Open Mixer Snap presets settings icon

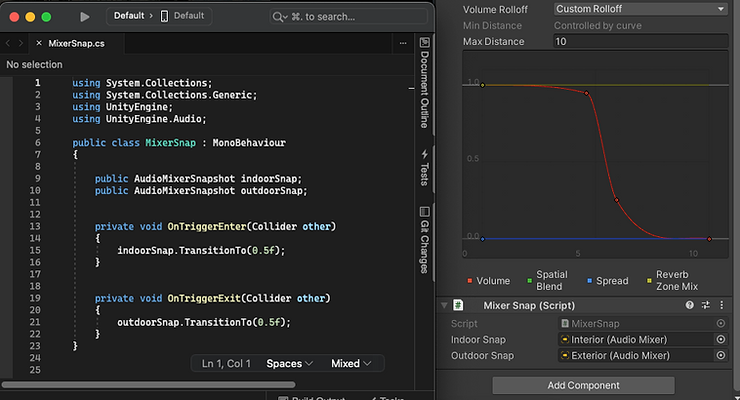tap(706, 305)
